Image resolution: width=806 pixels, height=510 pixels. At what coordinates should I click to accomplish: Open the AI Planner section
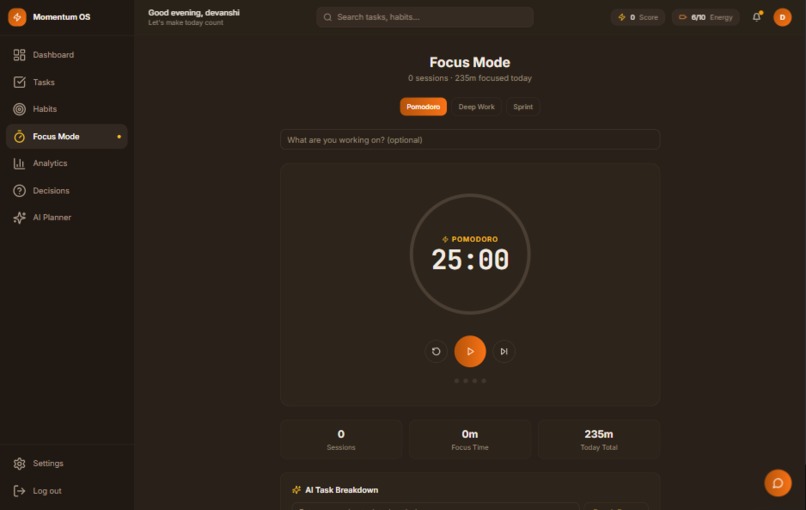pyautogui.click(x=66, y=217)
